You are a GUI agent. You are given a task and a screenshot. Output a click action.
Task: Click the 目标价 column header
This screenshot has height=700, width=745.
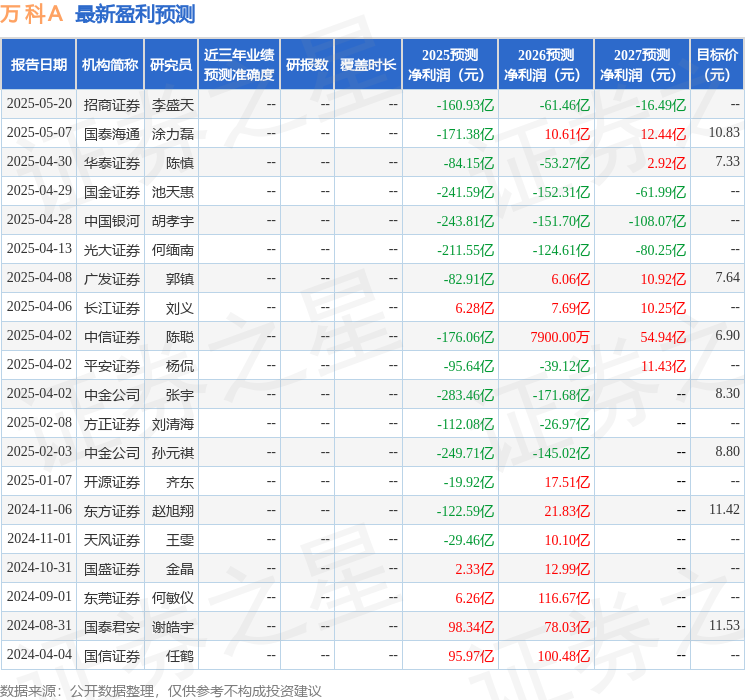(x=717, y=65)
